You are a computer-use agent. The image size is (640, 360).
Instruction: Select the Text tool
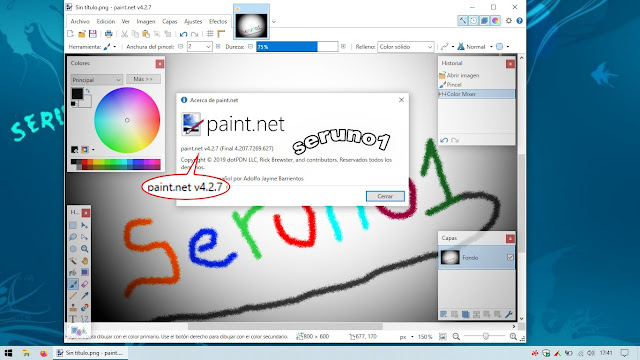coord(73,319)
